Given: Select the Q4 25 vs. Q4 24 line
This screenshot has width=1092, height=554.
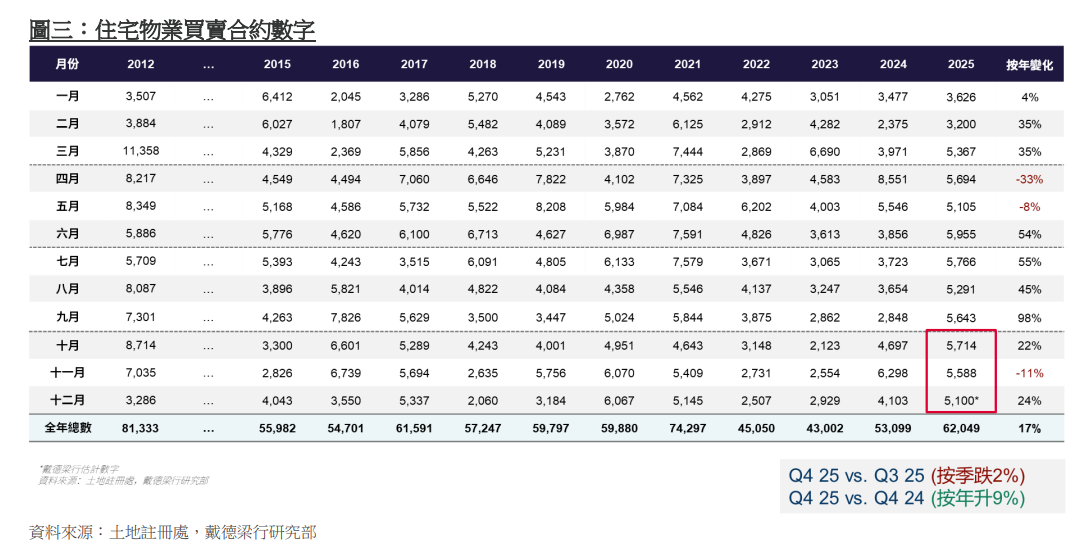Looking at the screenshot, I should (906, 498).
